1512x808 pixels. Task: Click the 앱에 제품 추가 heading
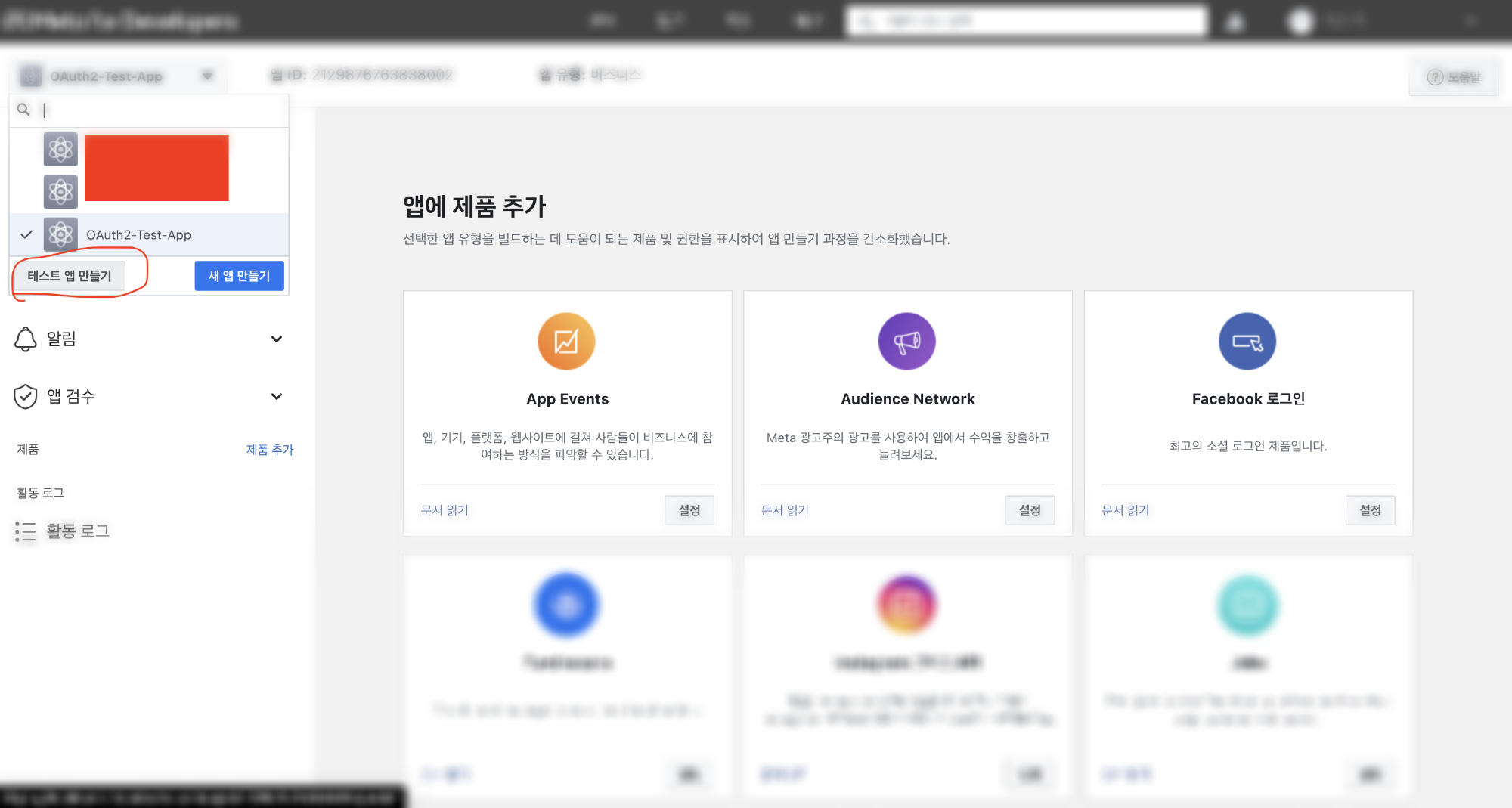(474, 206)
